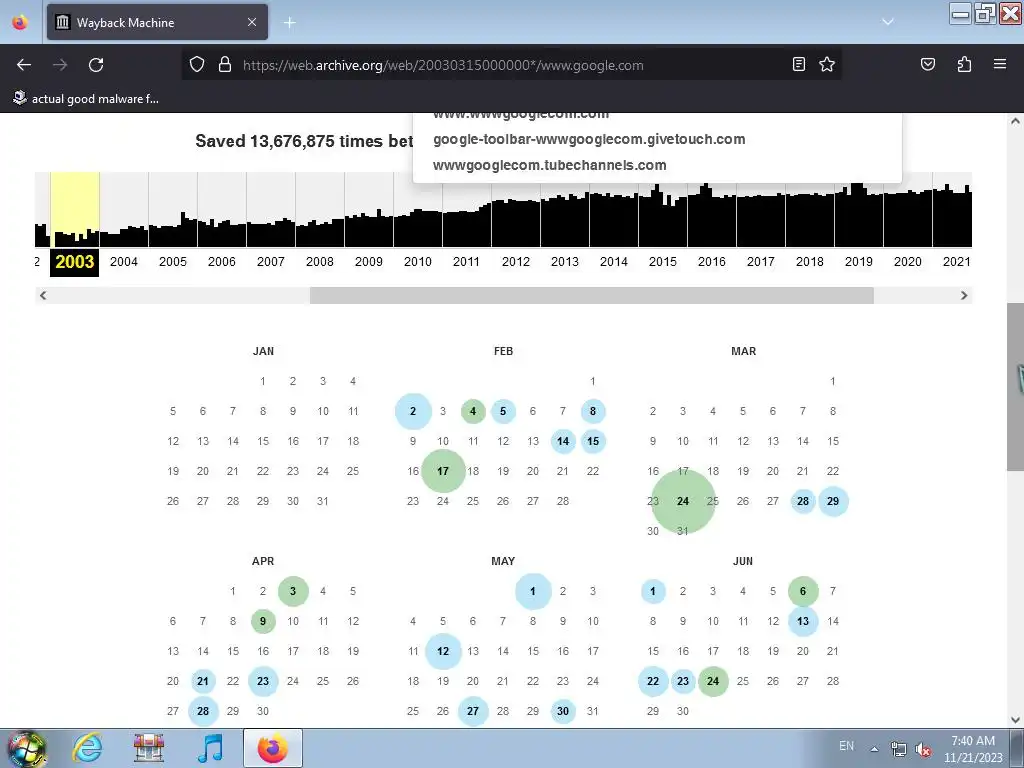Open April 21 snapshot
1024x768 pixels.
[203, 681]
